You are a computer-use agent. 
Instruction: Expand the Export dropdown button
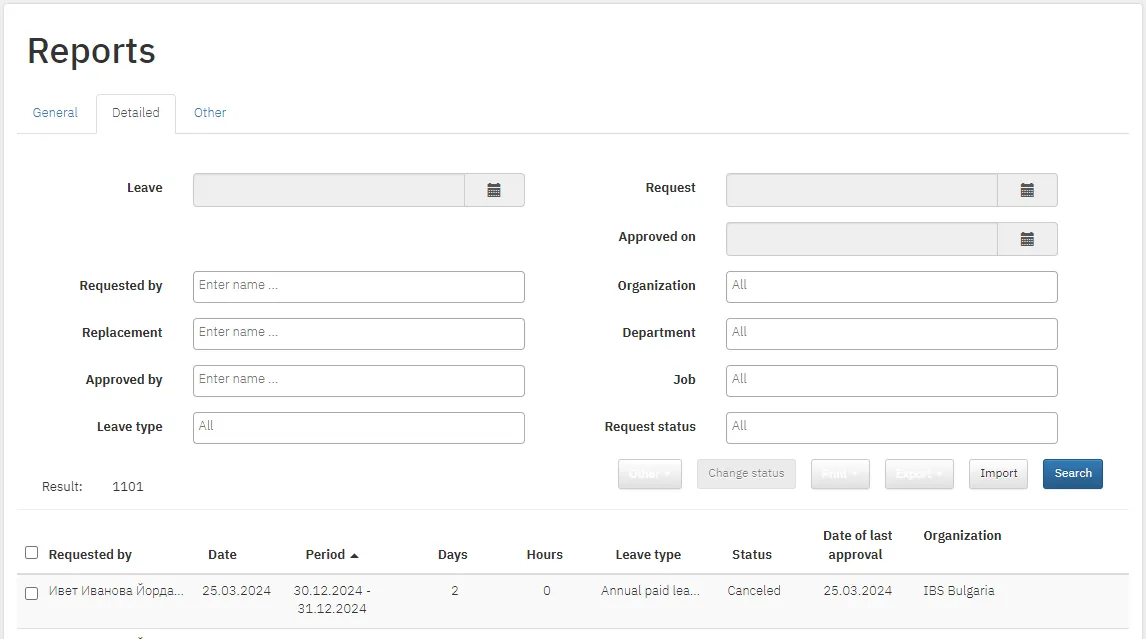click(919, 474)
